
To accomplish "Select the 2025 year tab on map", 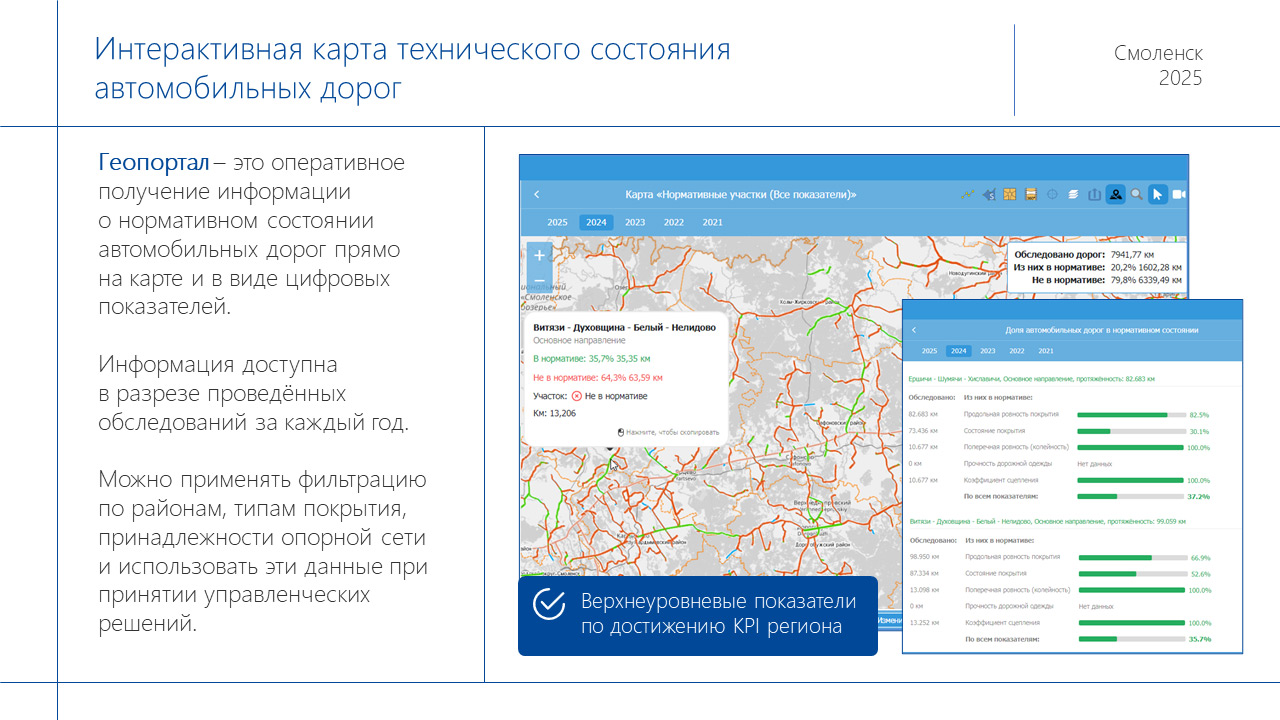I will pyautogui.click(x=557, y=222).
